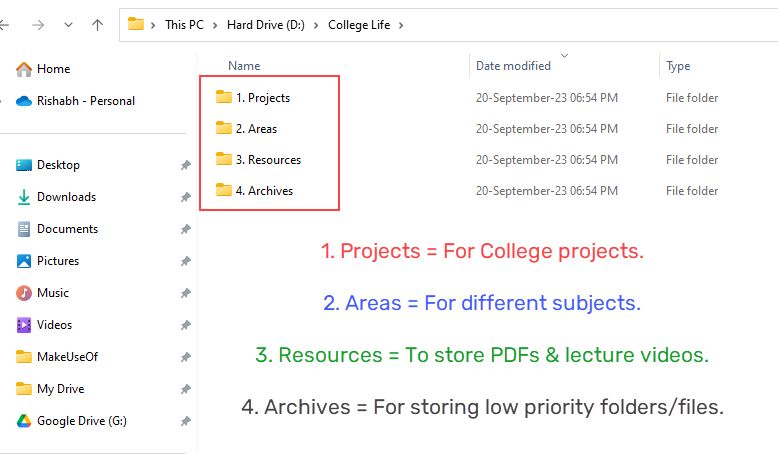Click 'This PC' in the address bar
This screenshot has width=778, height=454.
click(184, 25)
